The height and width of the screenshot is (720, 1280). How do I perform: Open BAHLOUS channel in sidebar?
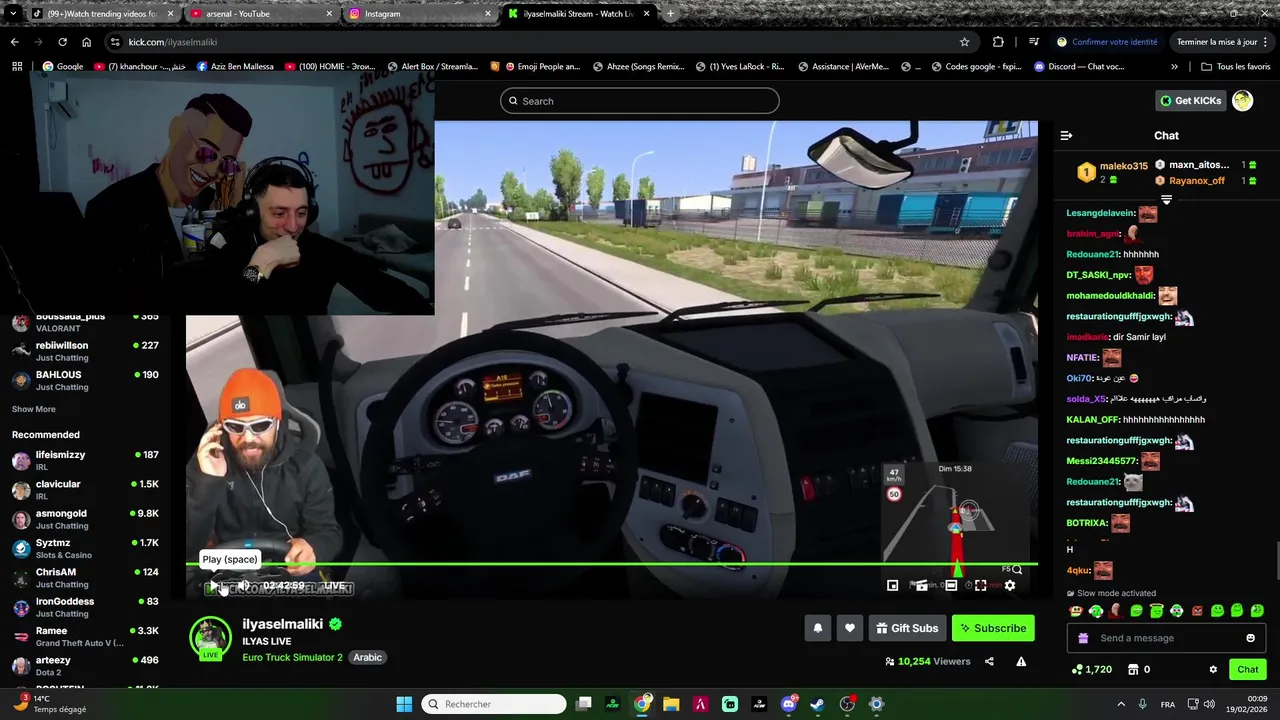pos(85,380)
